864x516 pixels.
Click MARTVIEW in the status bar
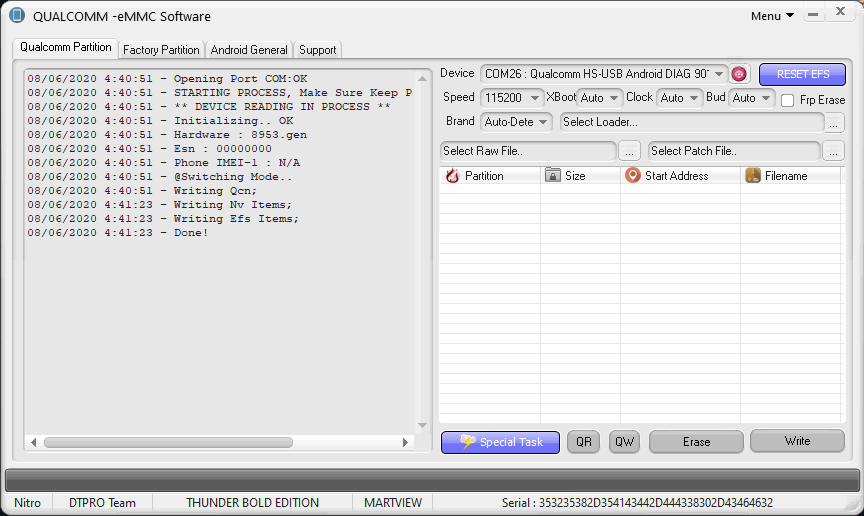393,503
